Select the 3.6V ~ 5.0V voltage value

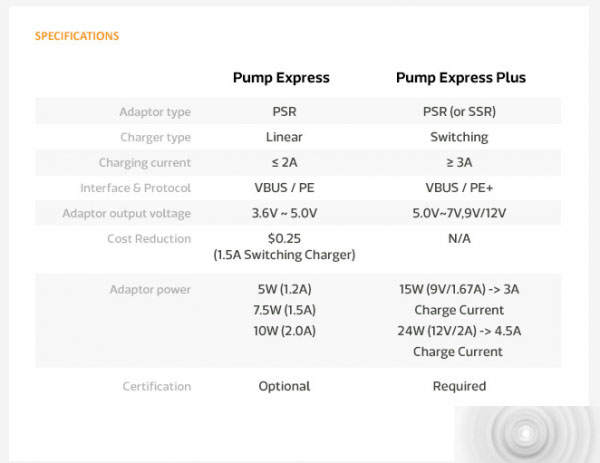(x=284, y=213)
